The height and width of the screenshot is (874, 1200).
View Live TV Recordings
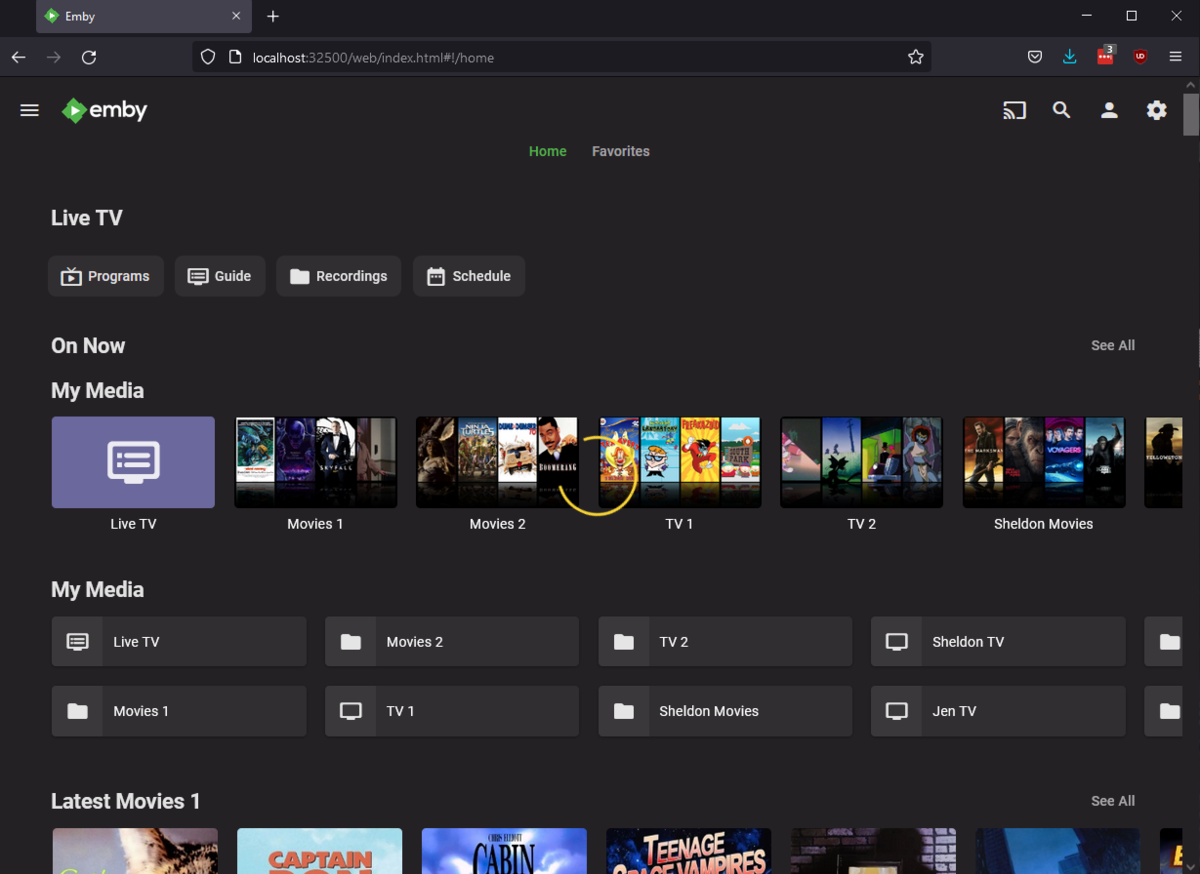pos(338,276)
